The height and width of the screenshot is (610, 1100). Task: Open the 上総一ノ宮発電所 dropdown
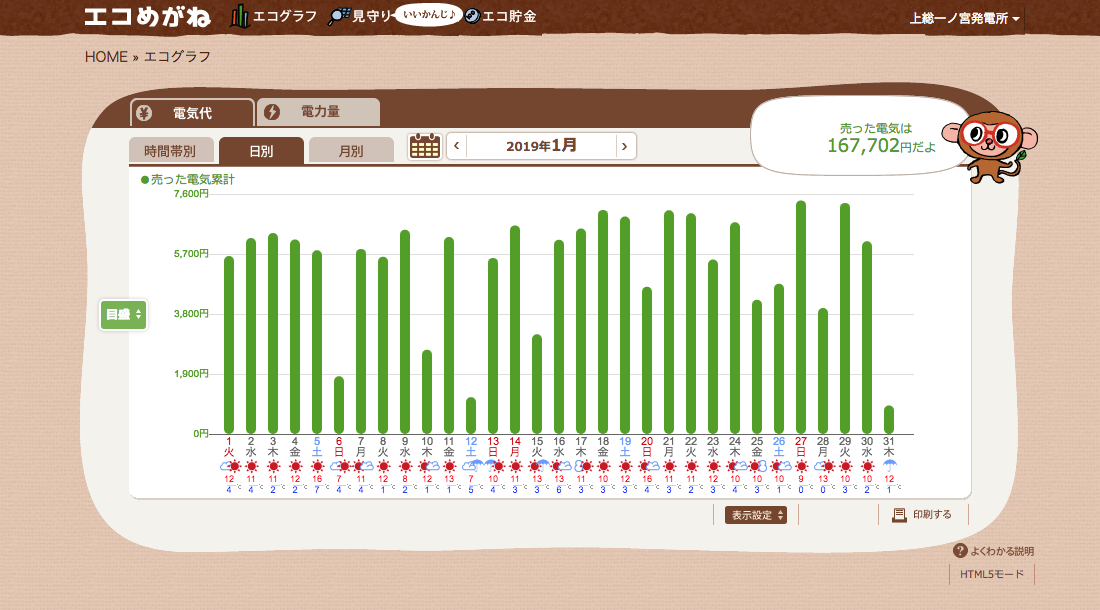[x=965, y=18]
